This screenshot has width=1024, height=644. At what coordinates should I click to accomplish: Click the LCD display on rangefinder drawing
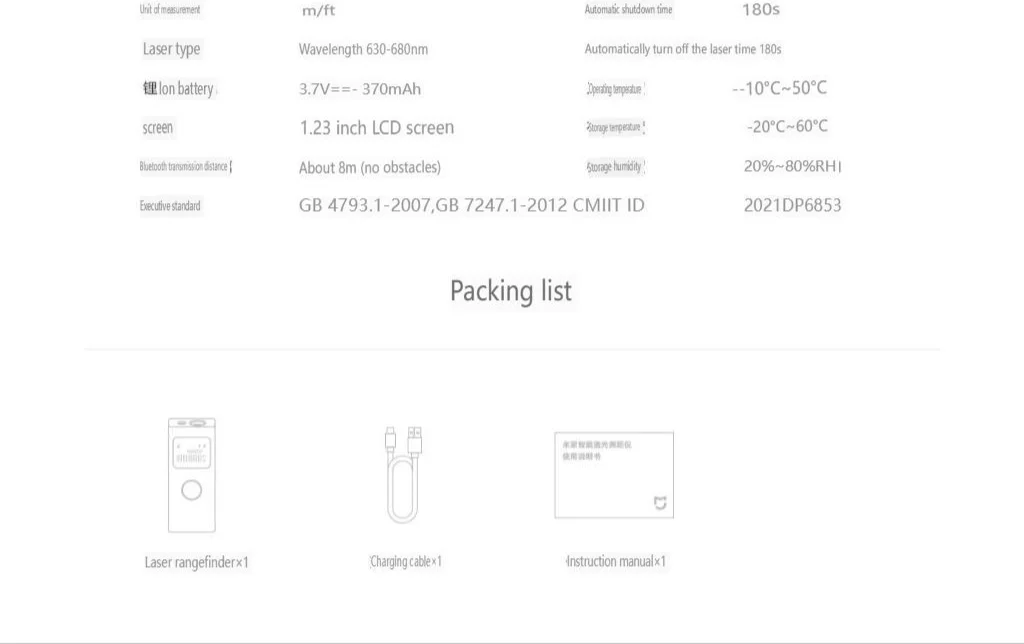pyautogui.click(x=191, y=452)
